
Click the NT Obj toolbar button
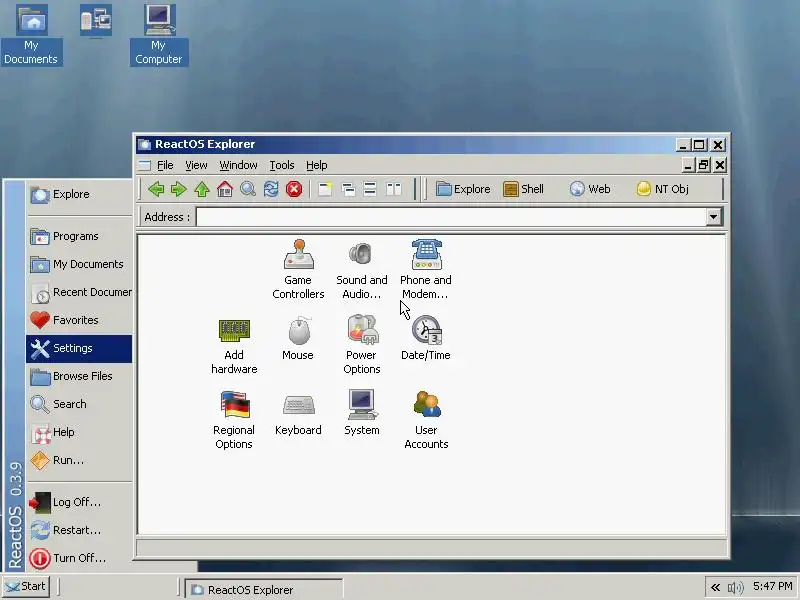[663, 189]
